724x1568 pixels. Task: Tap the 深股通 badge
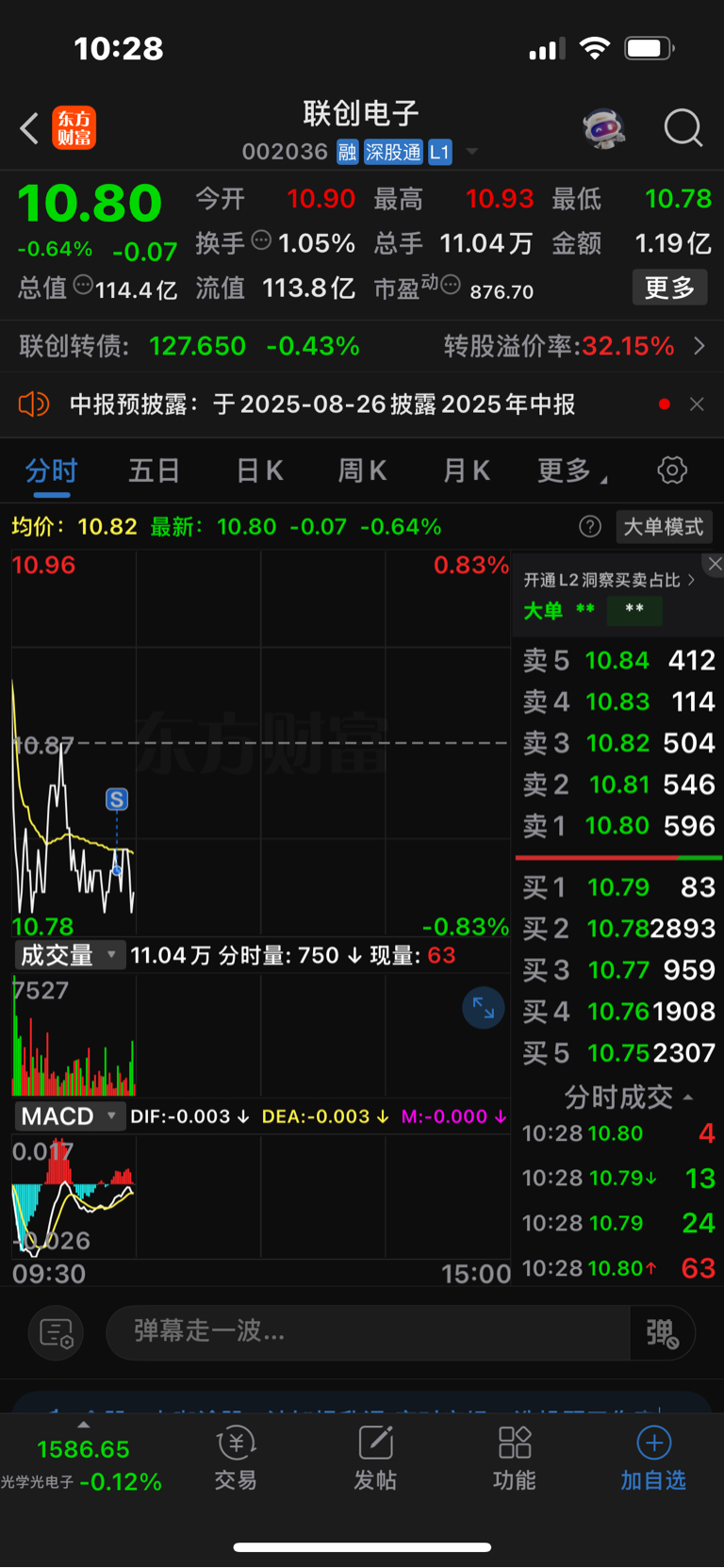point(393,152)
